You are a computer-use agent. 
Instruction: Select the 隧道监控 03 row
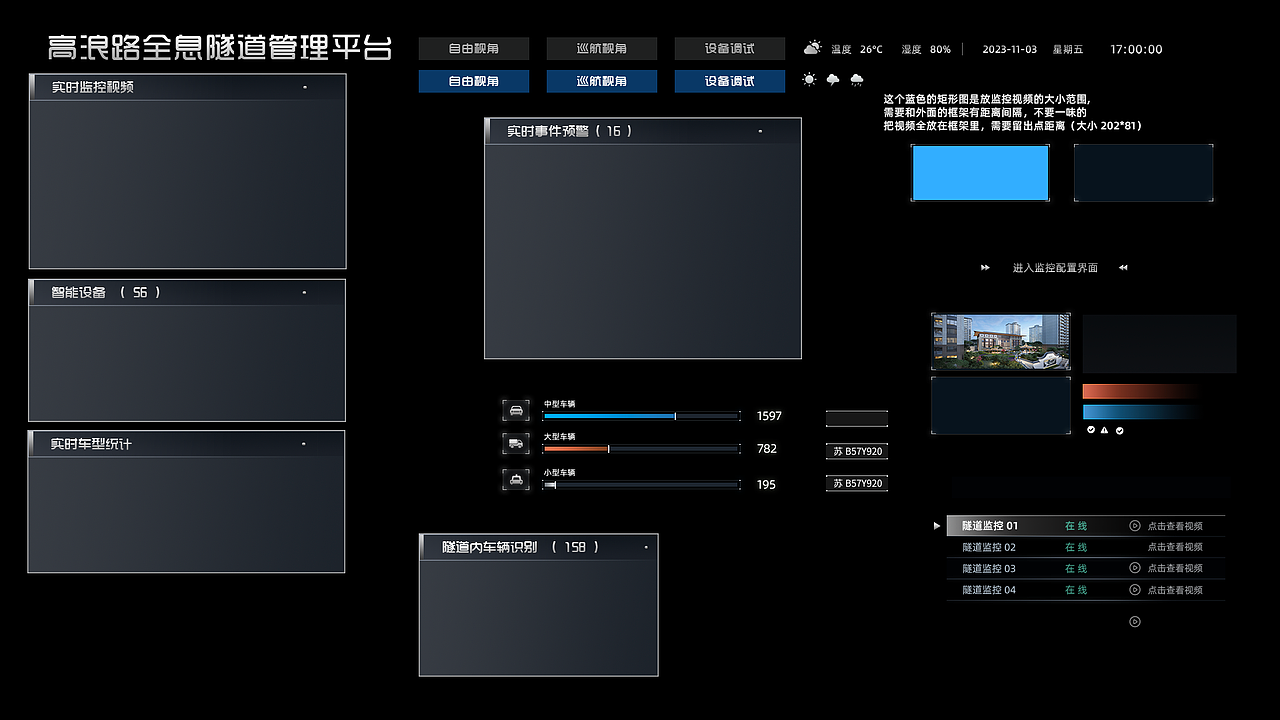[x=1086, y=568]
